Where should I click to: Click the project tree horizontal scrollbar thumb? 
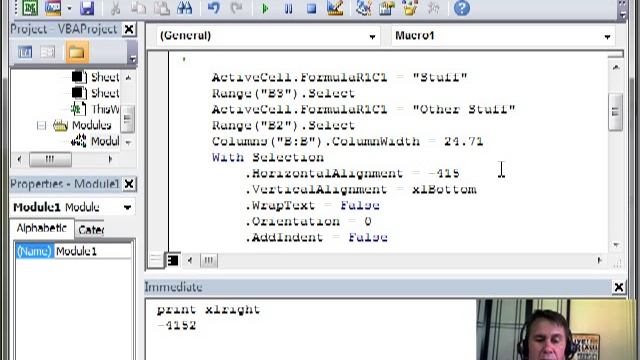(50, 159)
